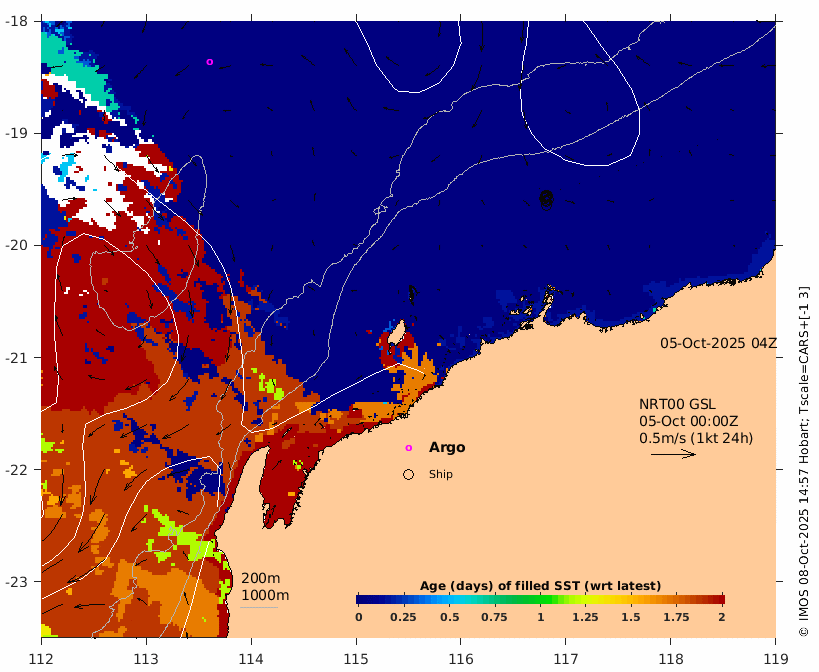This screenshot has height=672, width=819.
Task: Click the '05-Oct-2025 04Z' date stamp
Action: [718, 343]
